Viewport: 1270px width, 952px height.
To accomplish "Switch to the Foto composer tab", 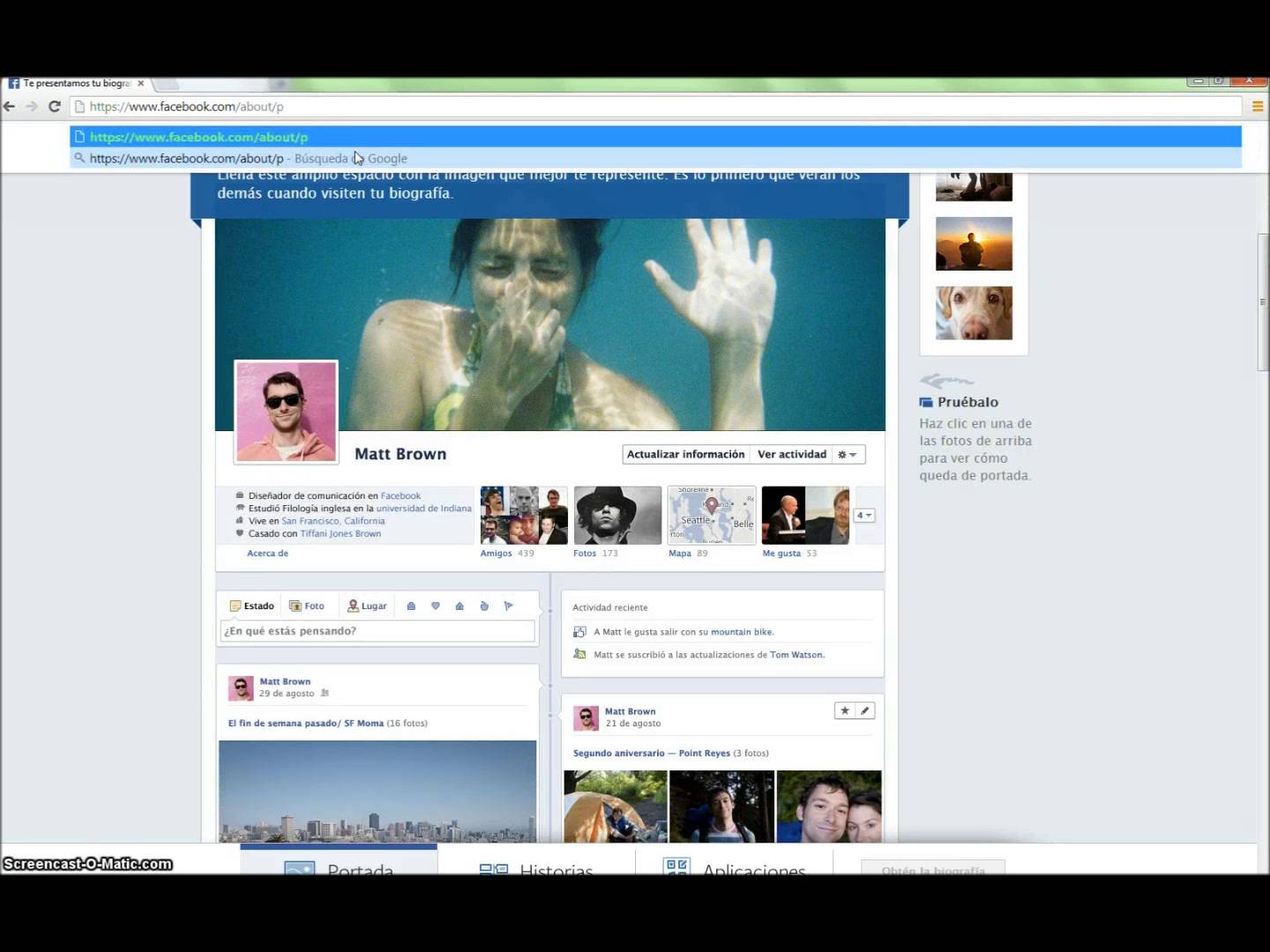I will [307, 606].
